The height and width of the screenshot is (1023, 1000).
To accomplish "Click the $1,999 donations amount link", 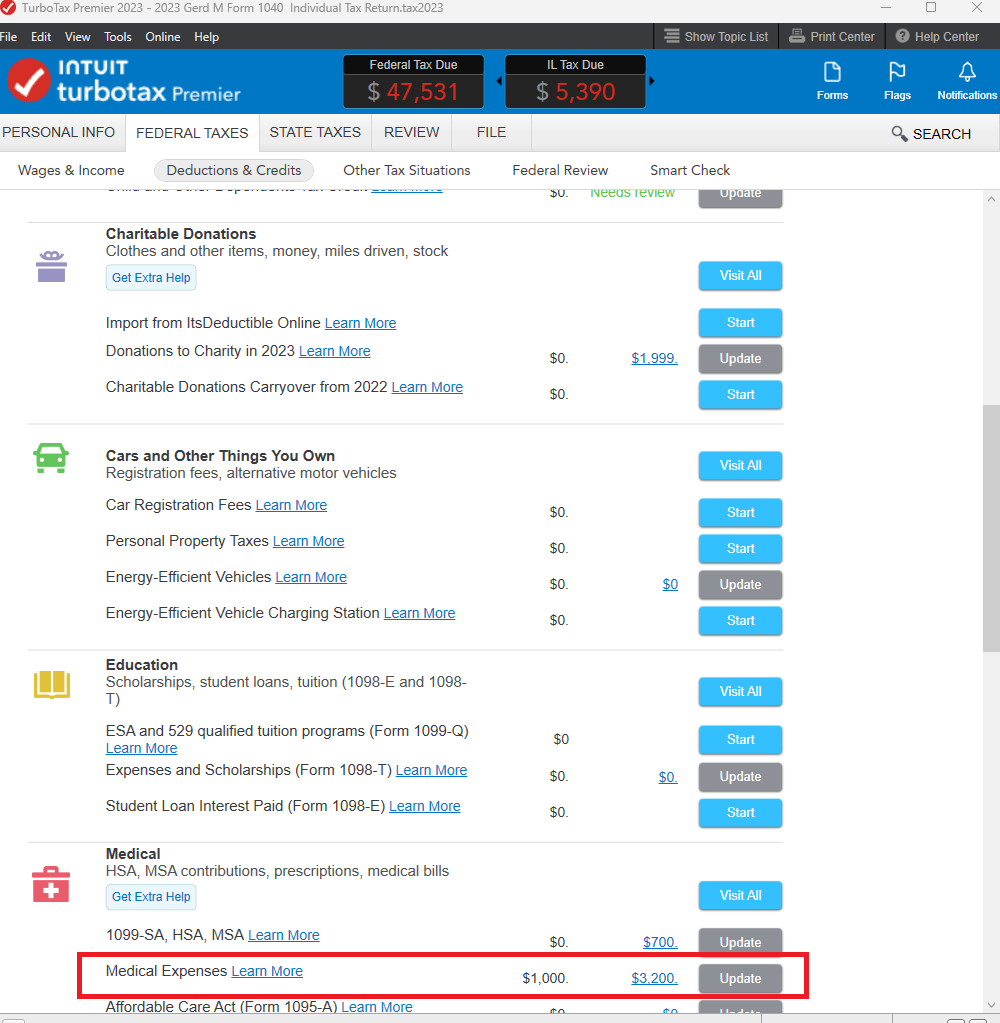I will [x=654, y=358].
